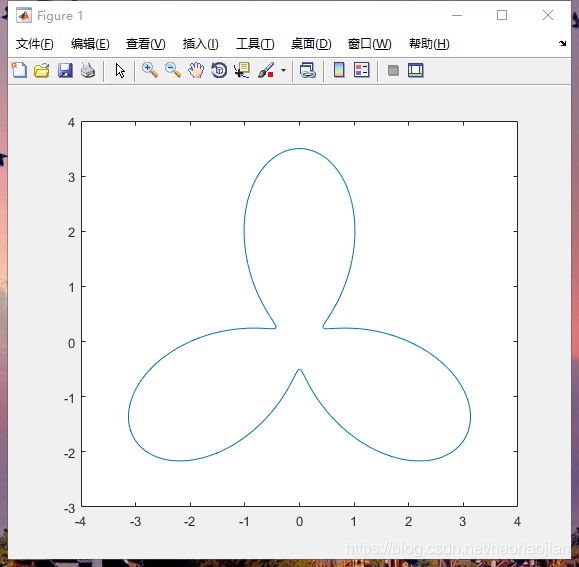Insert a legend using the toolbar icon
Screen dimensions: 579x567
tap(362, 70)
